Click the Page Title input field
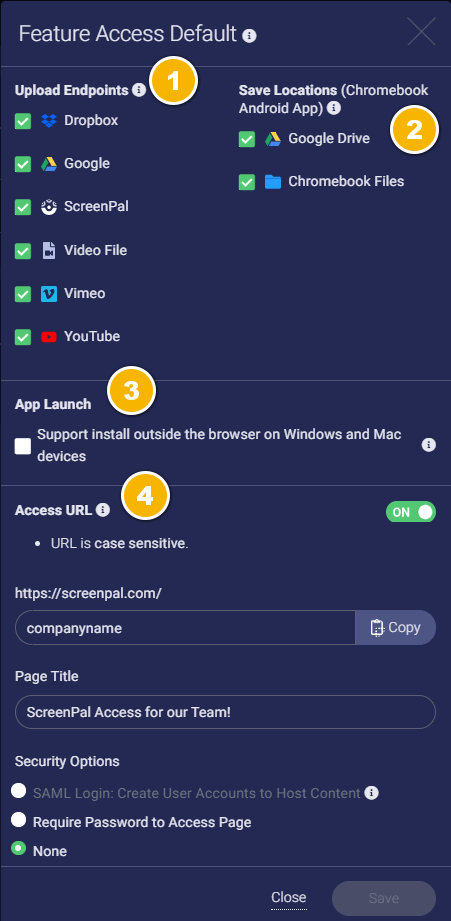The width and height of the screenshot is (451, 921). (x=226, y=712)
